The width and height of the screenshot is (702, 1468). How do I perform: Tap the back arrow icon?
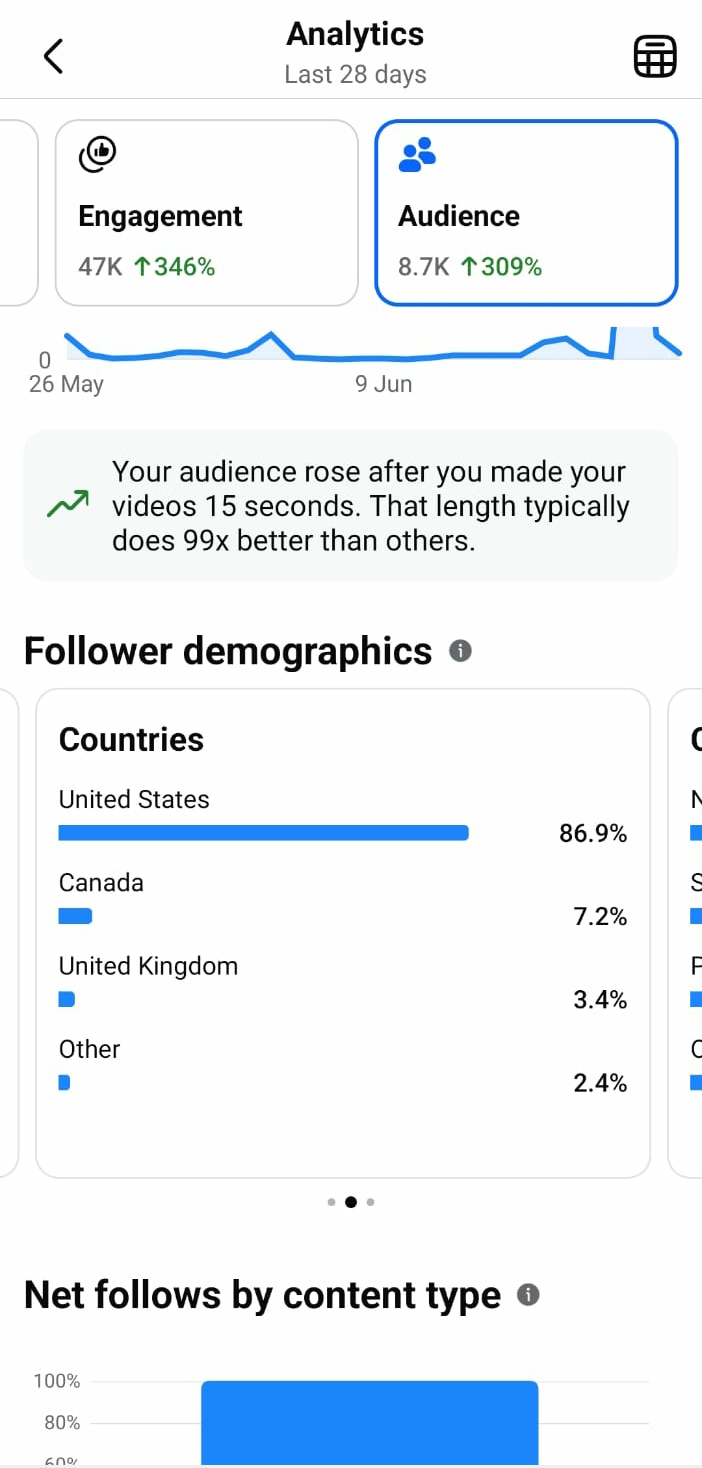coord(54,56)
